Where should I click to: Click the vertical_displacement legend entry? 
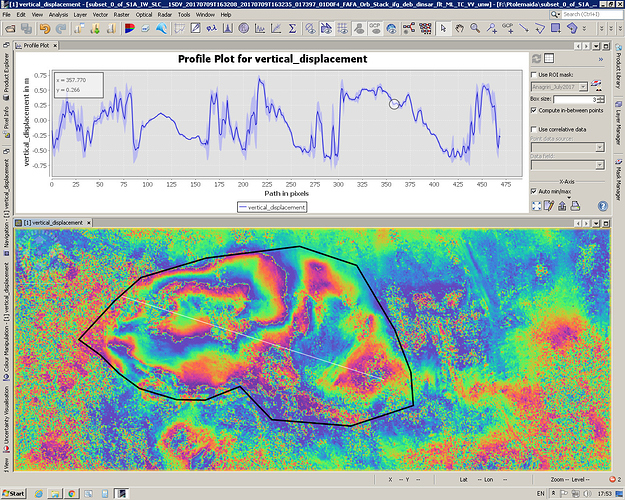(x=272, y=207)
